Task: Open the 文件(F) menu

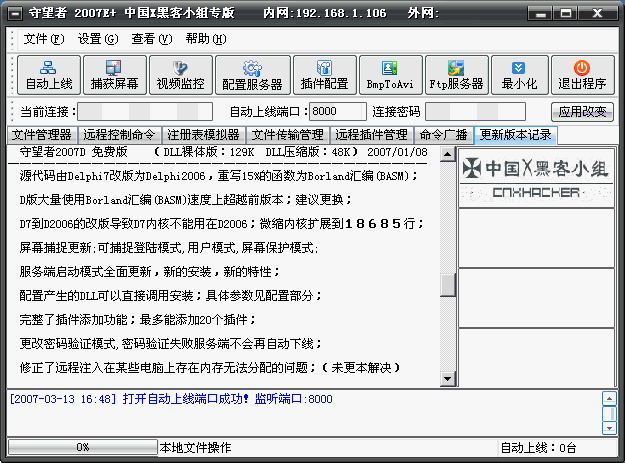Action: 43,38
